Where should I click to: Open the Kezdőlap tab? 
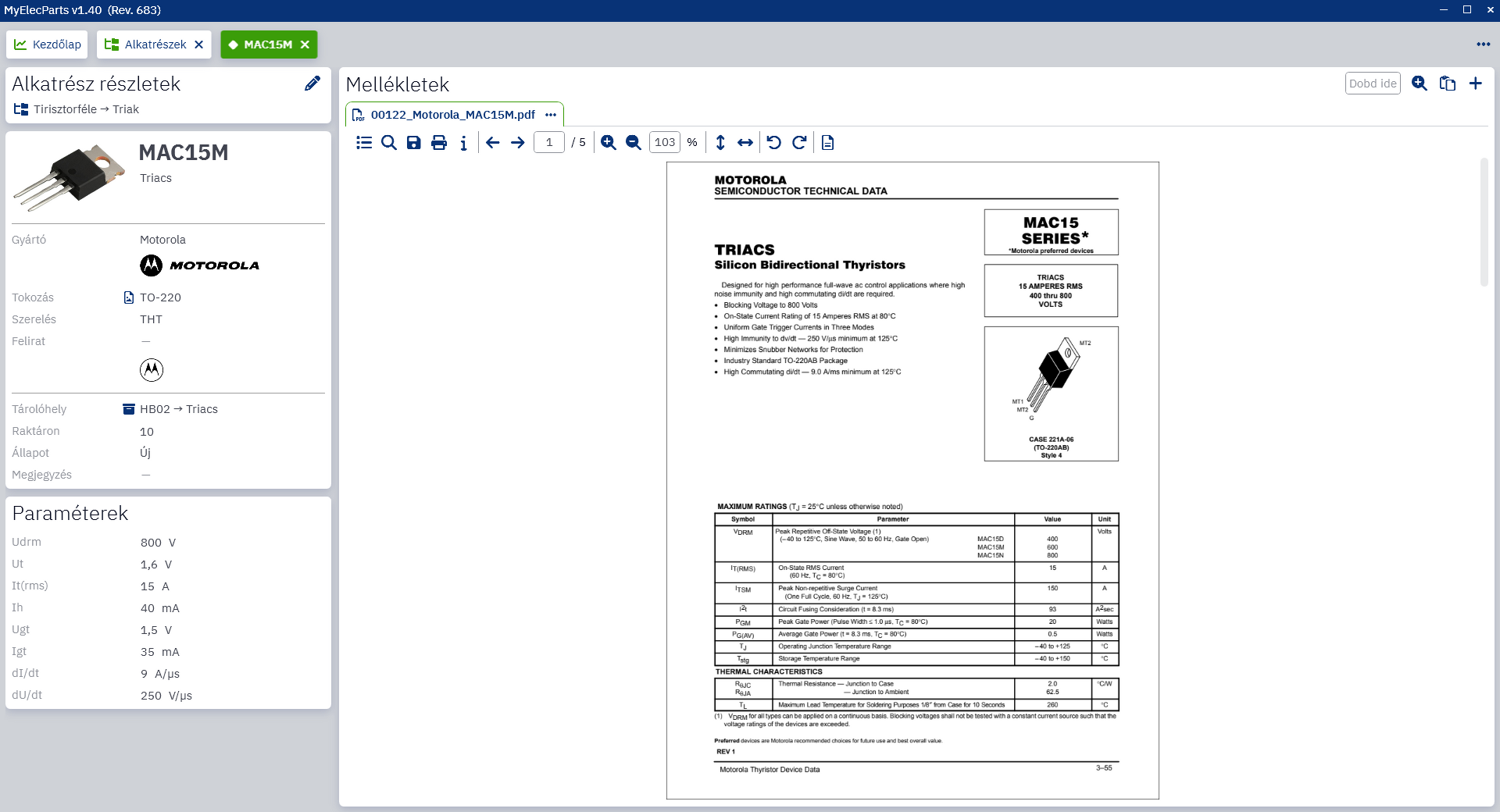pyautogui.click(x=48, y=45)
